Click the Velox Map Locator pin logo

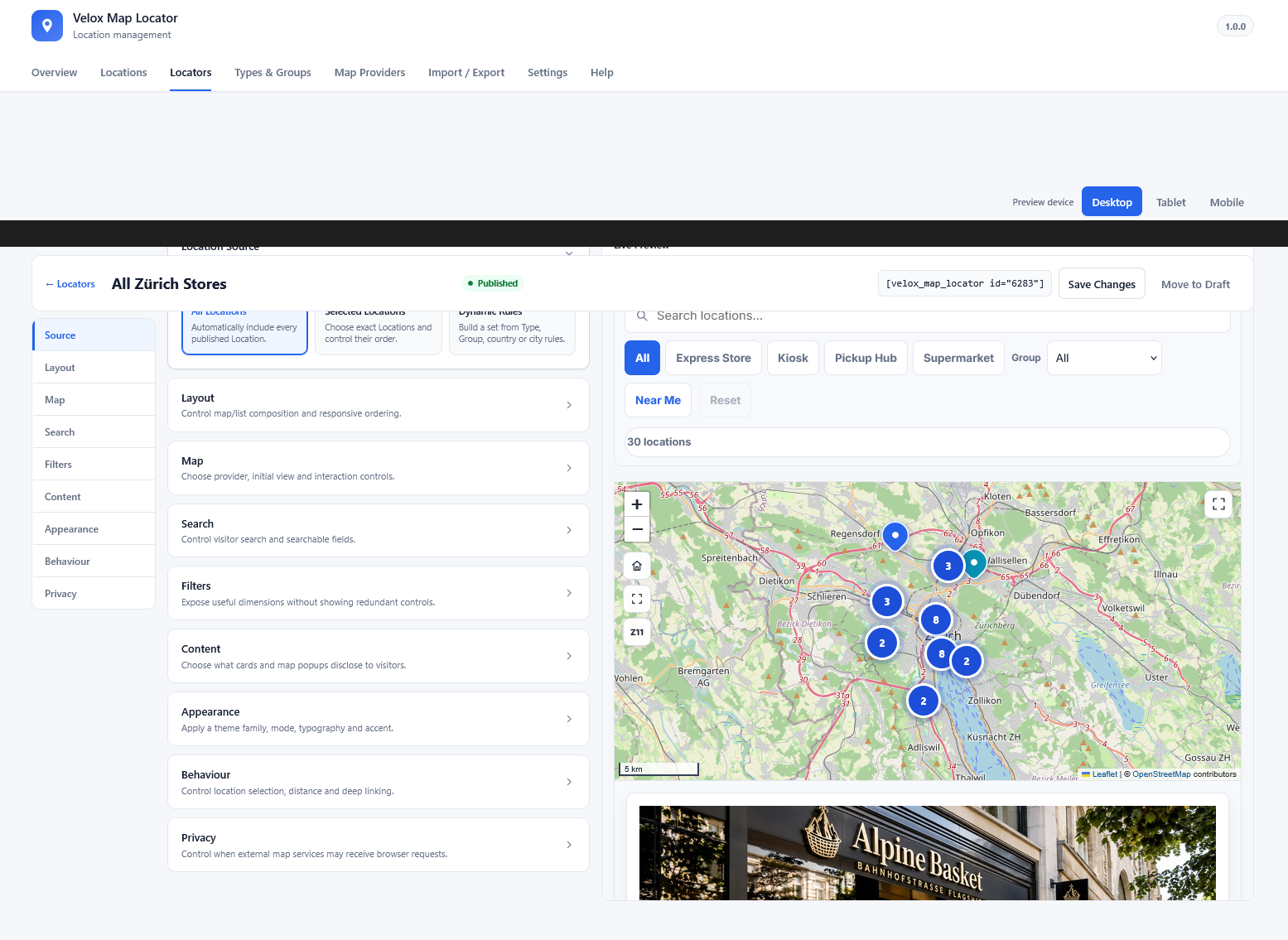[x=47, y=26]
